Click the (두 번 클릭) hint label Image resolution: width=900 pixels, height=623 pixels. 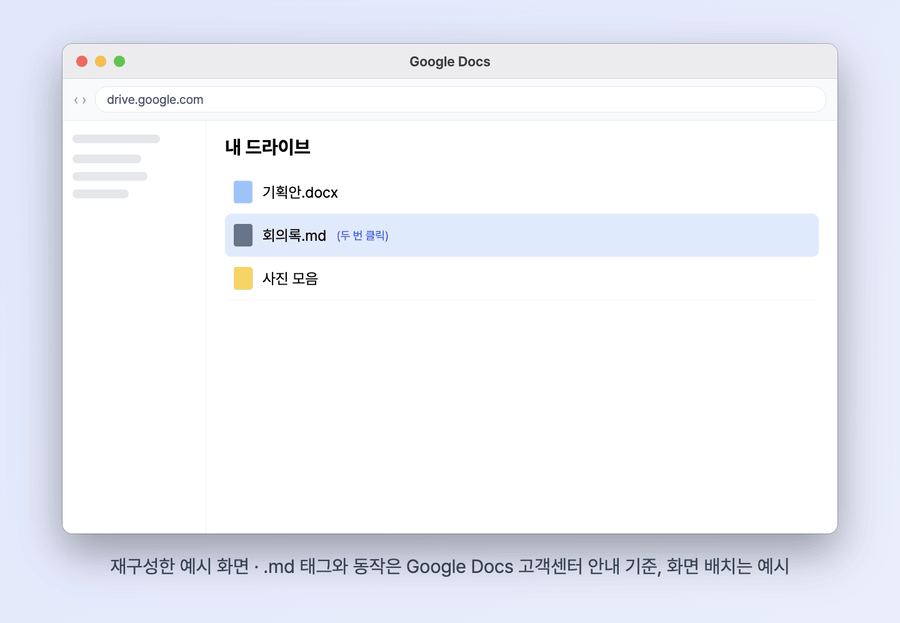tap(362, 235)
